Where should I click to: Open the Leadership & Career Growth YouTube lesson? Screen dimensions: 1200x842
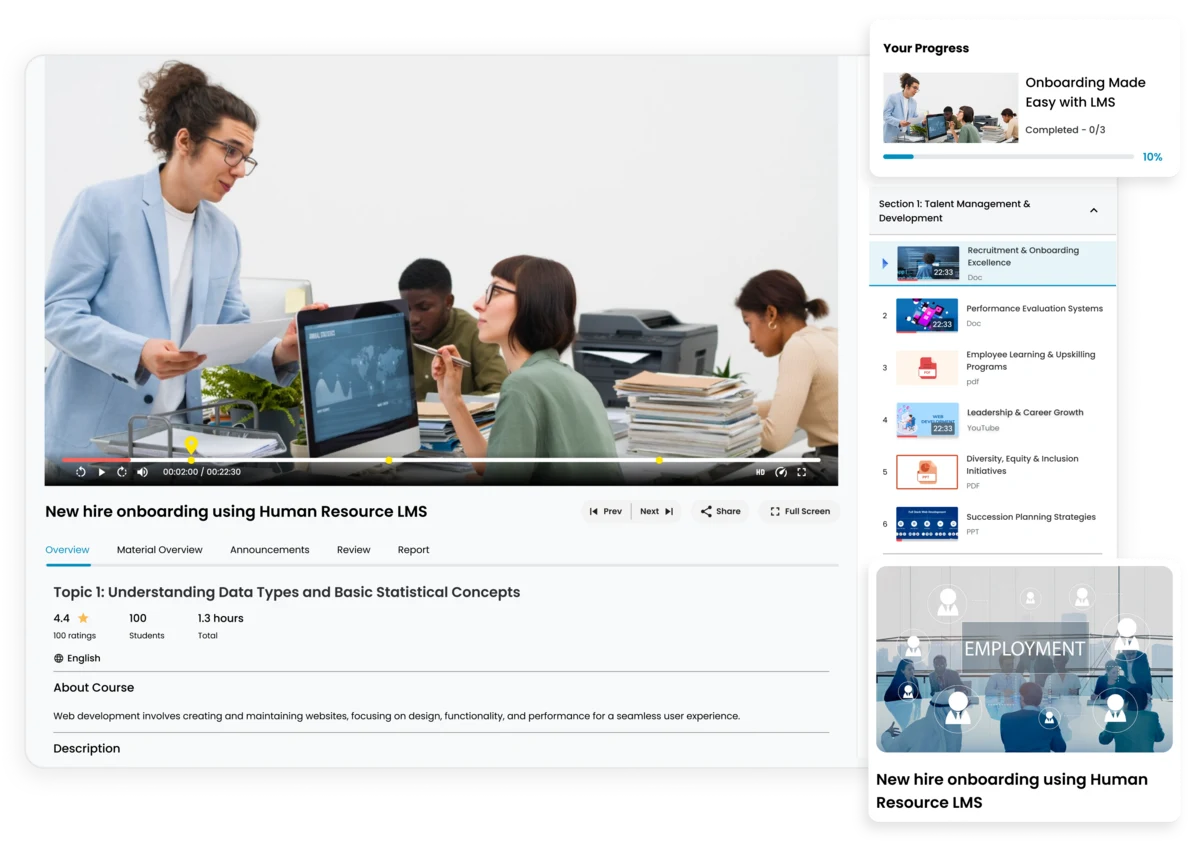[x=1025, y=418]
